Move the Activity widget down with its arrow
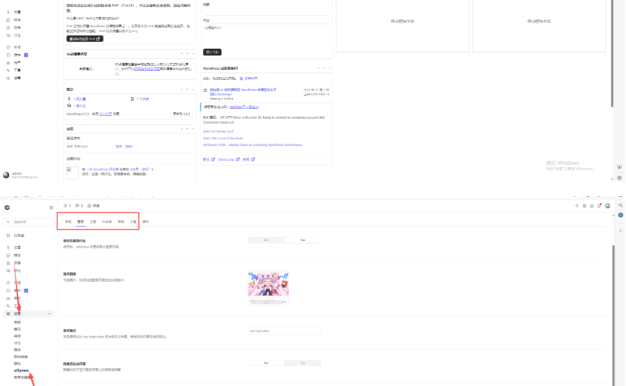This screenshot has width=626, height=386. [x=187, y=129]
